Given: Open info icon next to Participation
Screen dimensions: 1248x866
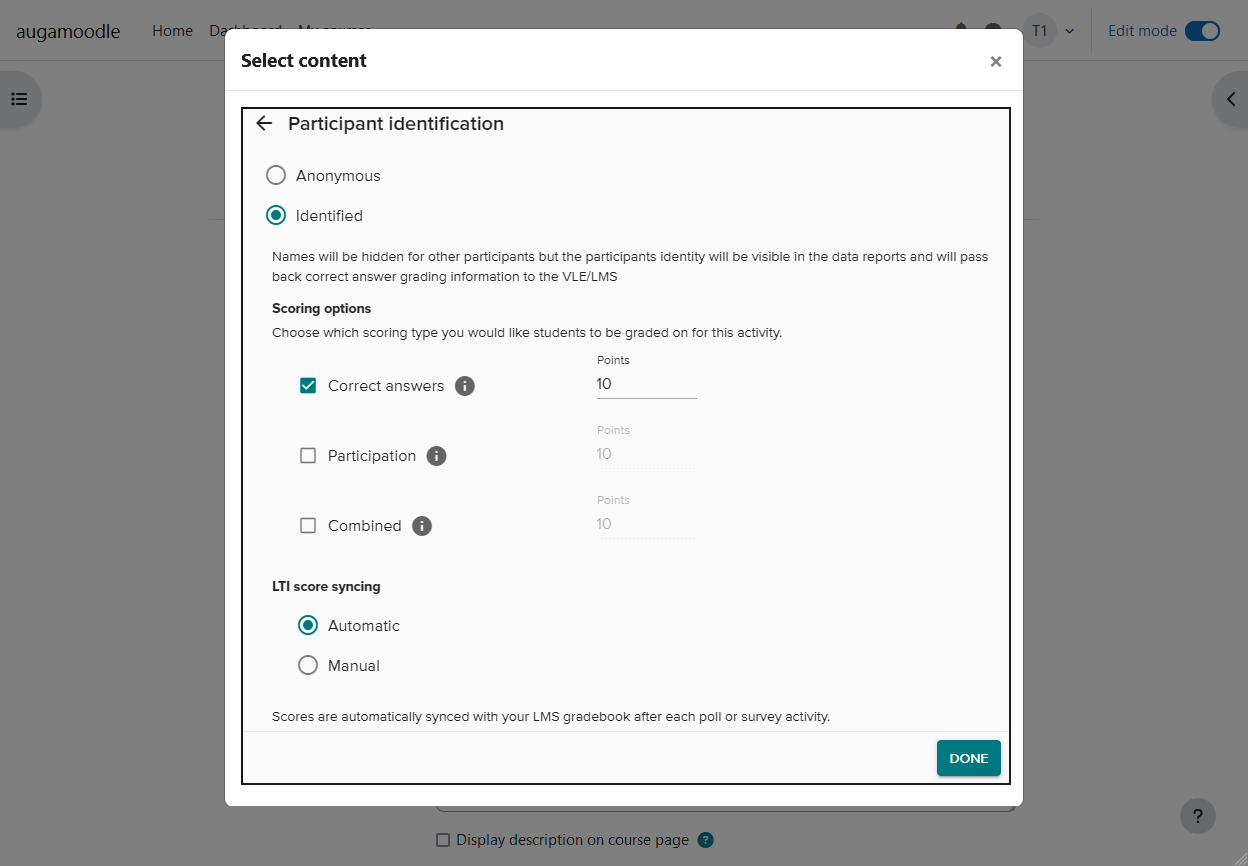Looking at the screenshot, I should [x=436, y=456].
